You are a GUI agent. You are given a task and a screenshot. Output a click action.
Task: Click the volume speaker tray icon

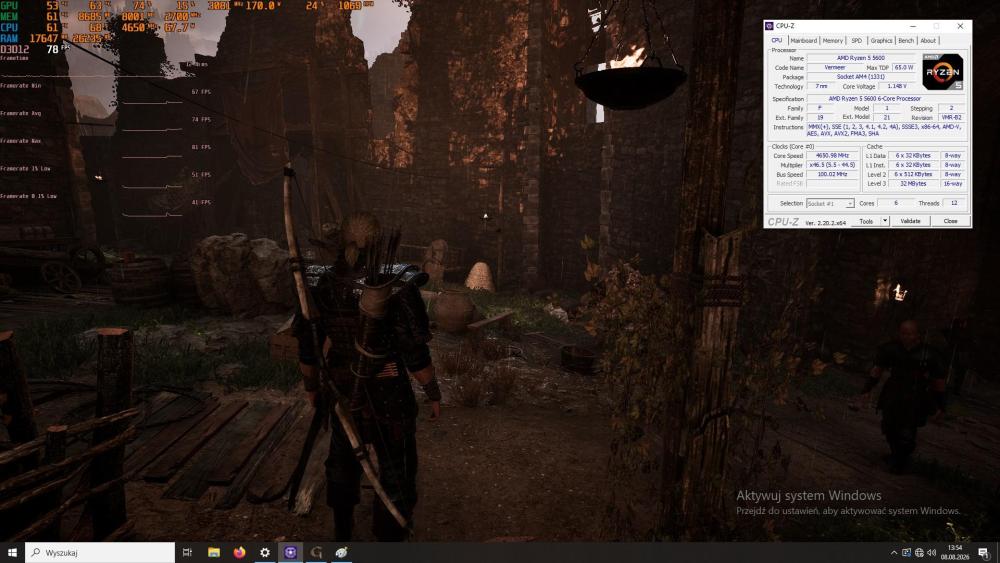[x=932, y=553]
